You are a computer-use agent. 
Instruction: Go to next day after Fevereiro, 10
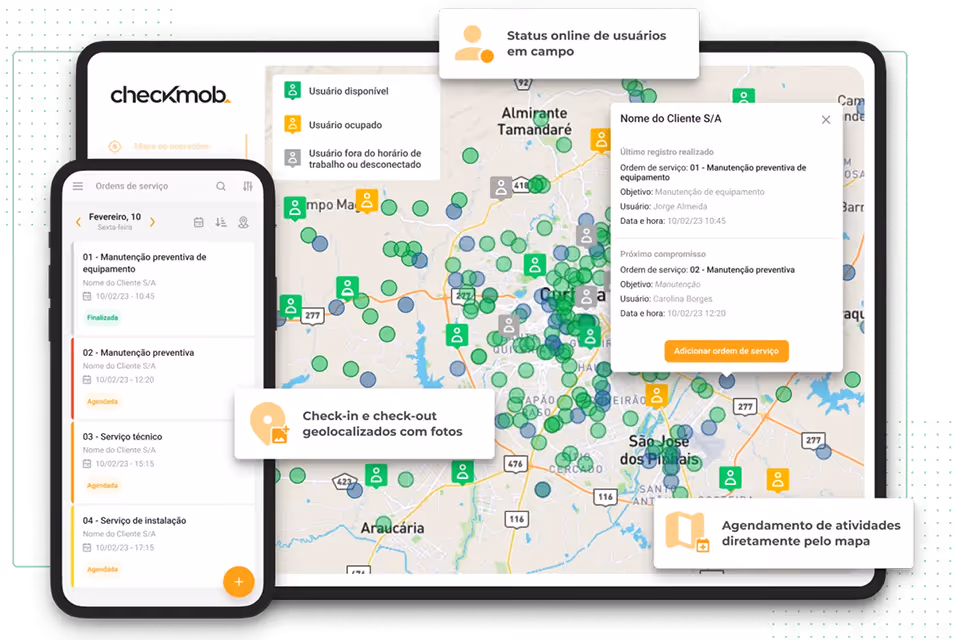pos(152,222)
